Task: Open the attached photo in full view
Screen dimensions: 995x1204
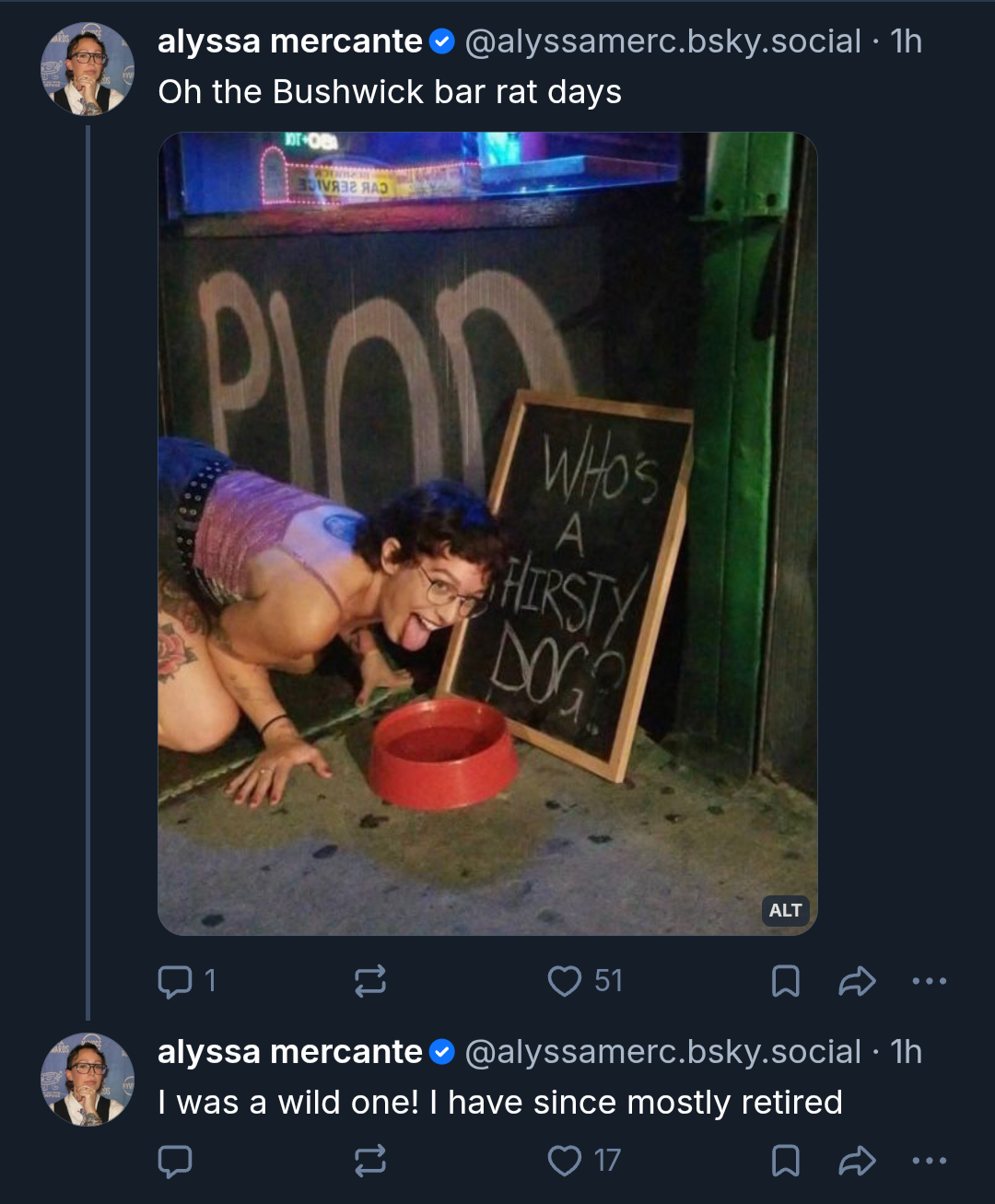Action: [487, 533]
